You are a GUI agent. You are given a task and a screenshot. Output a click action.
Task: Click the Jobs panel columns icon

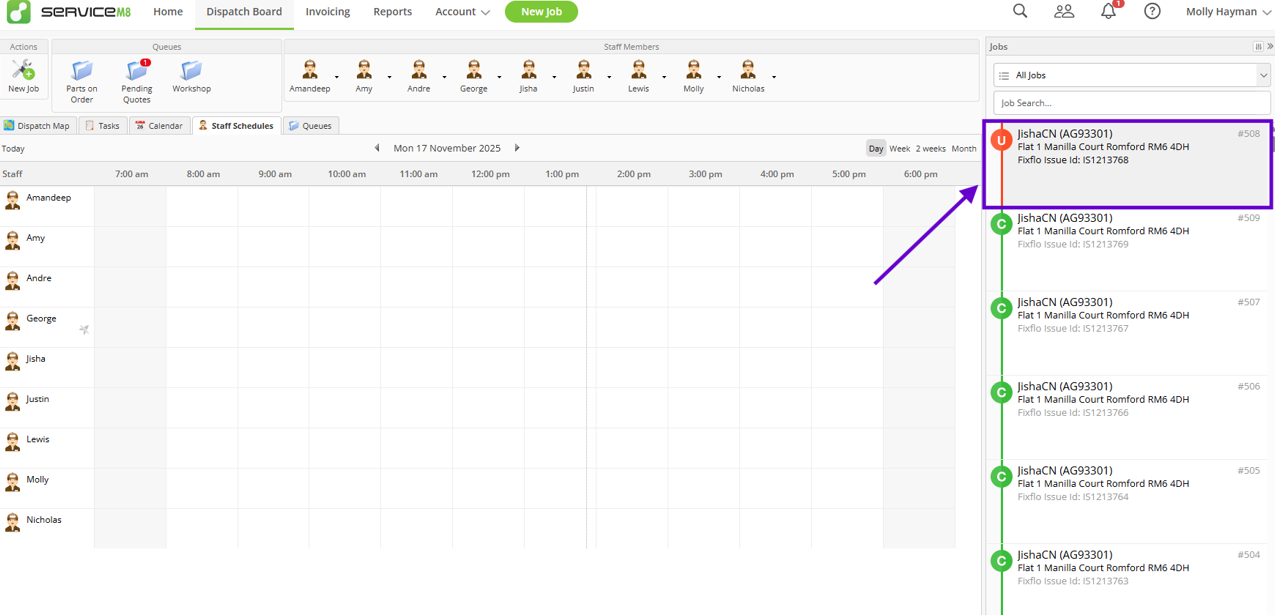tap(1258, 46)
